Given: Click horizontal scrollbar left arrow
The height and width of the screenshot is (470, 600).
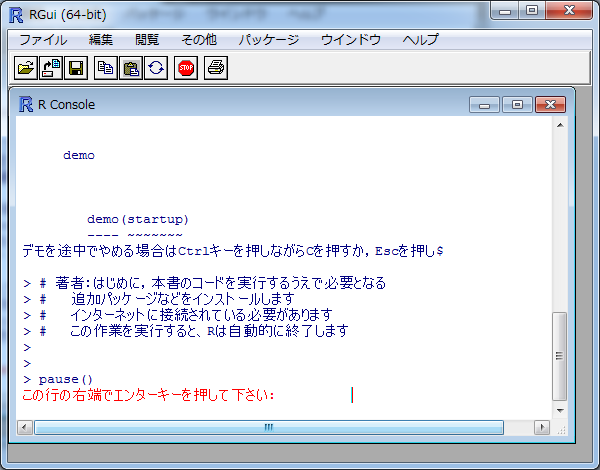Looking at the screenshot, I should tap(25, 427).
